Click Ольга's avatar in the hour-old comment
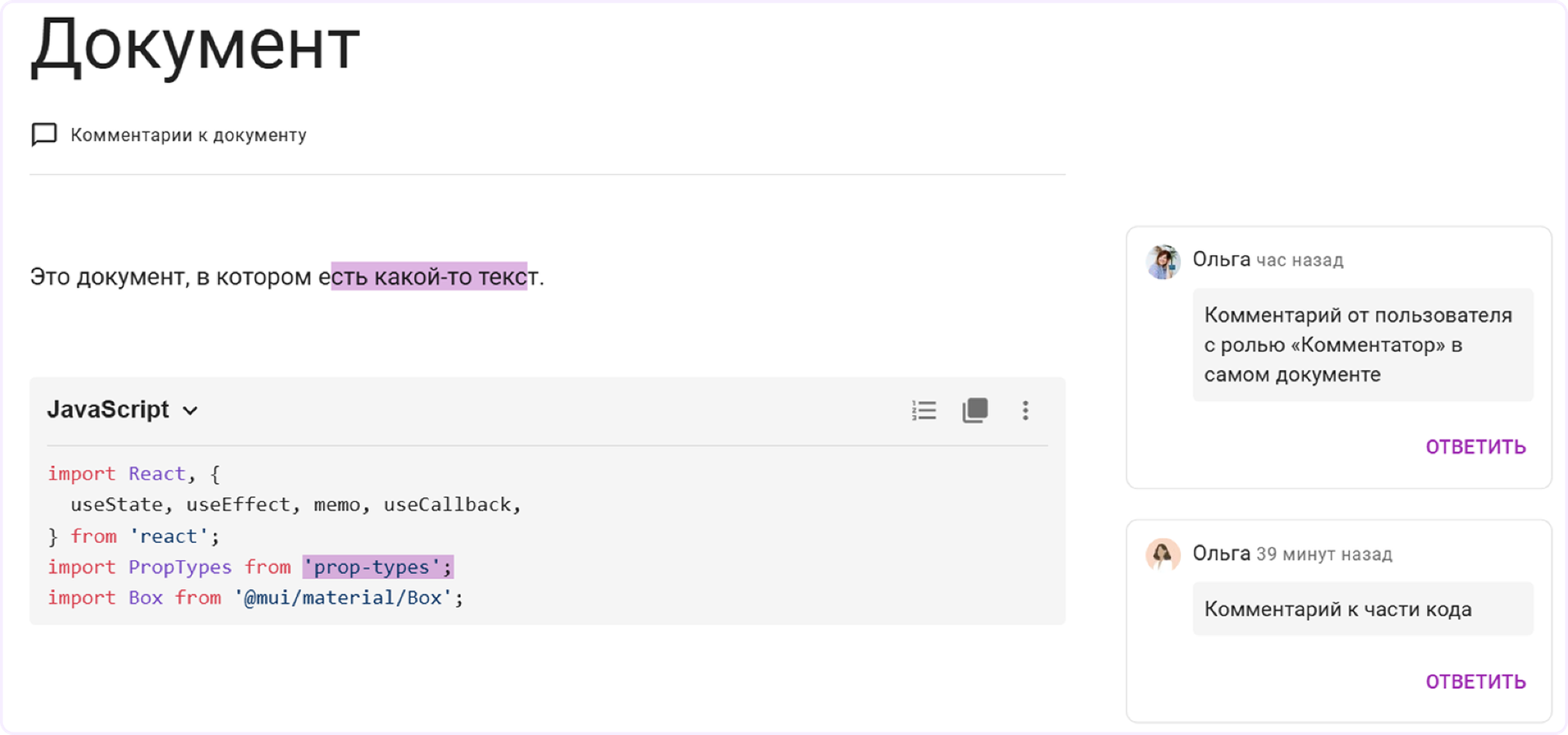This screenshot has height=735, width=1568. tap(1163, 262)
